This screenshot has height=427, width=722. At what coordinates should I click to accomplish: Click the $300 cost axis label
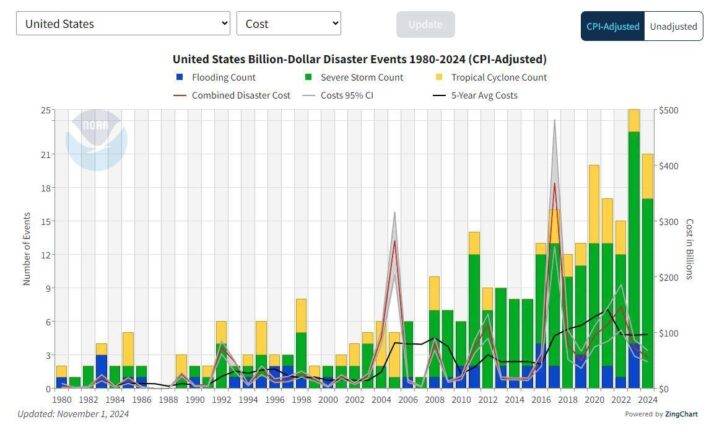pos(669,222)
